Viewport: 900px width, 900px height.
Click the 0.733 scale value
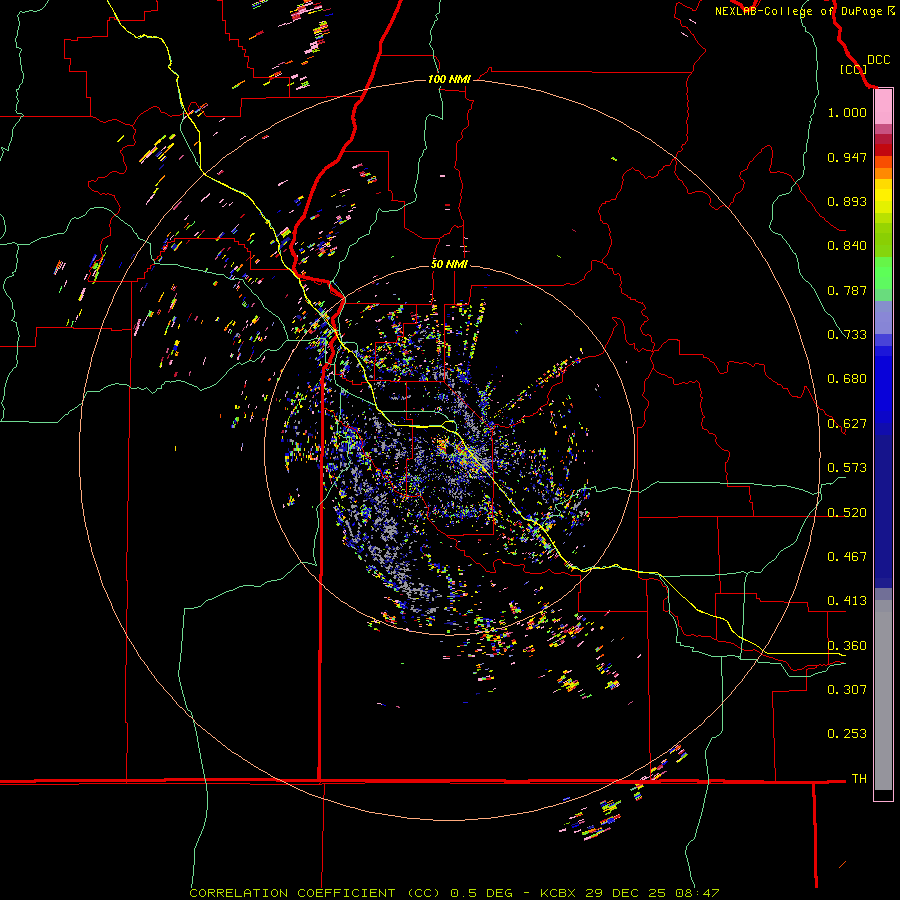click(x=847, y=335)
